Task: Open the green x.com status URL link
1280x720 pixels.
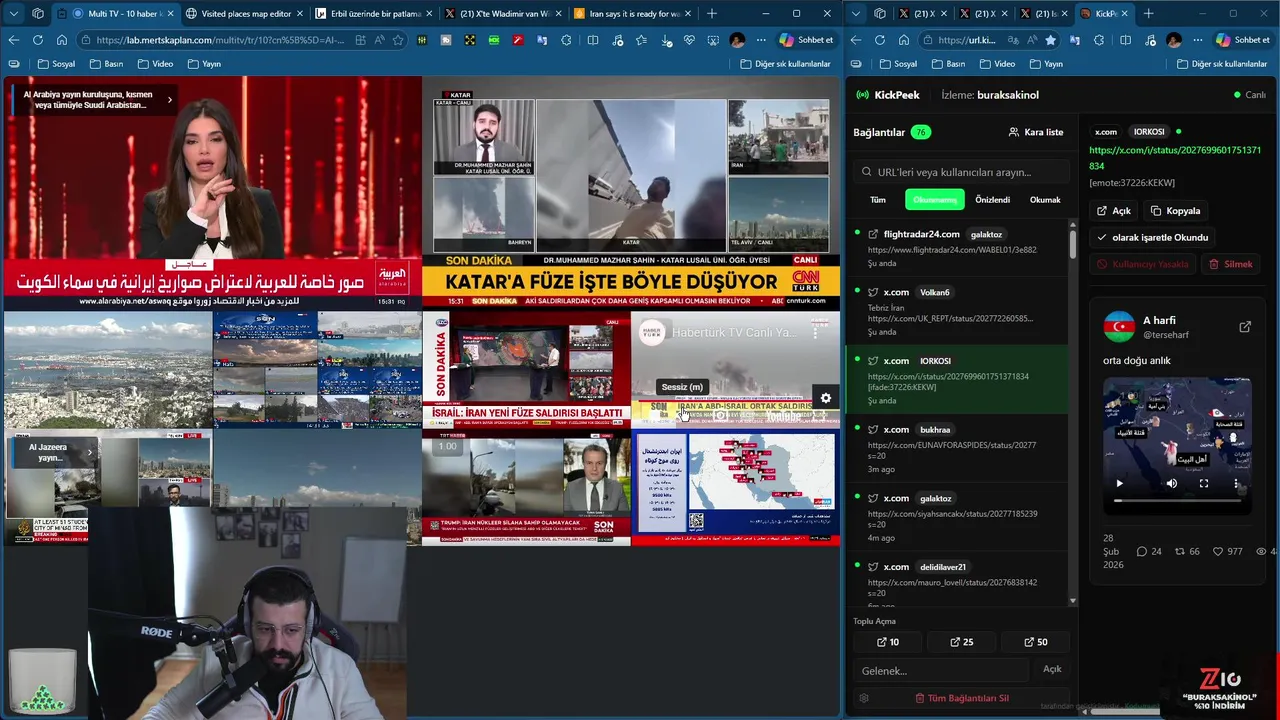Action: coord(1175,158)
